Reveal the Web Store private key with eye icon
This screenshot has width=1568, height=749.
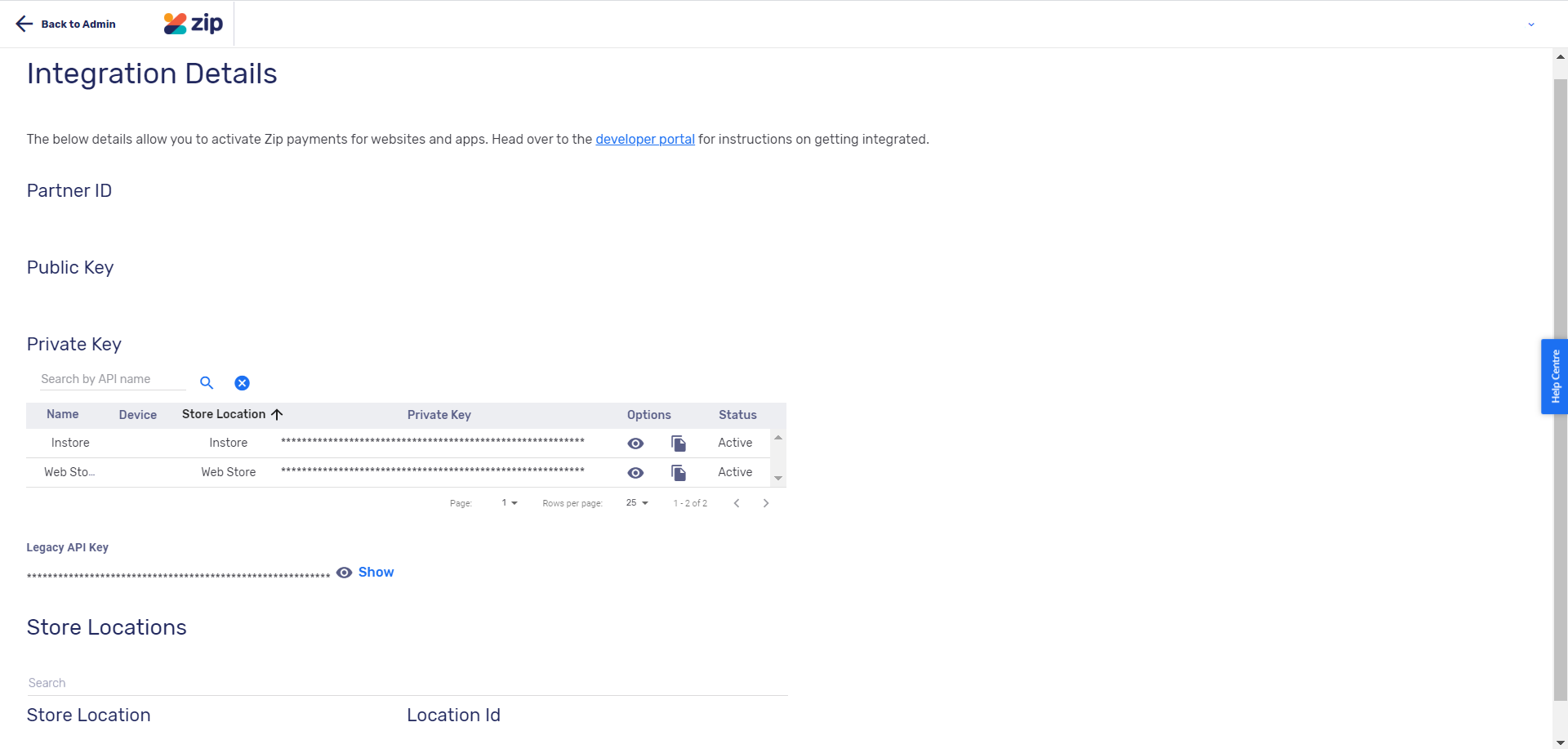635,473
